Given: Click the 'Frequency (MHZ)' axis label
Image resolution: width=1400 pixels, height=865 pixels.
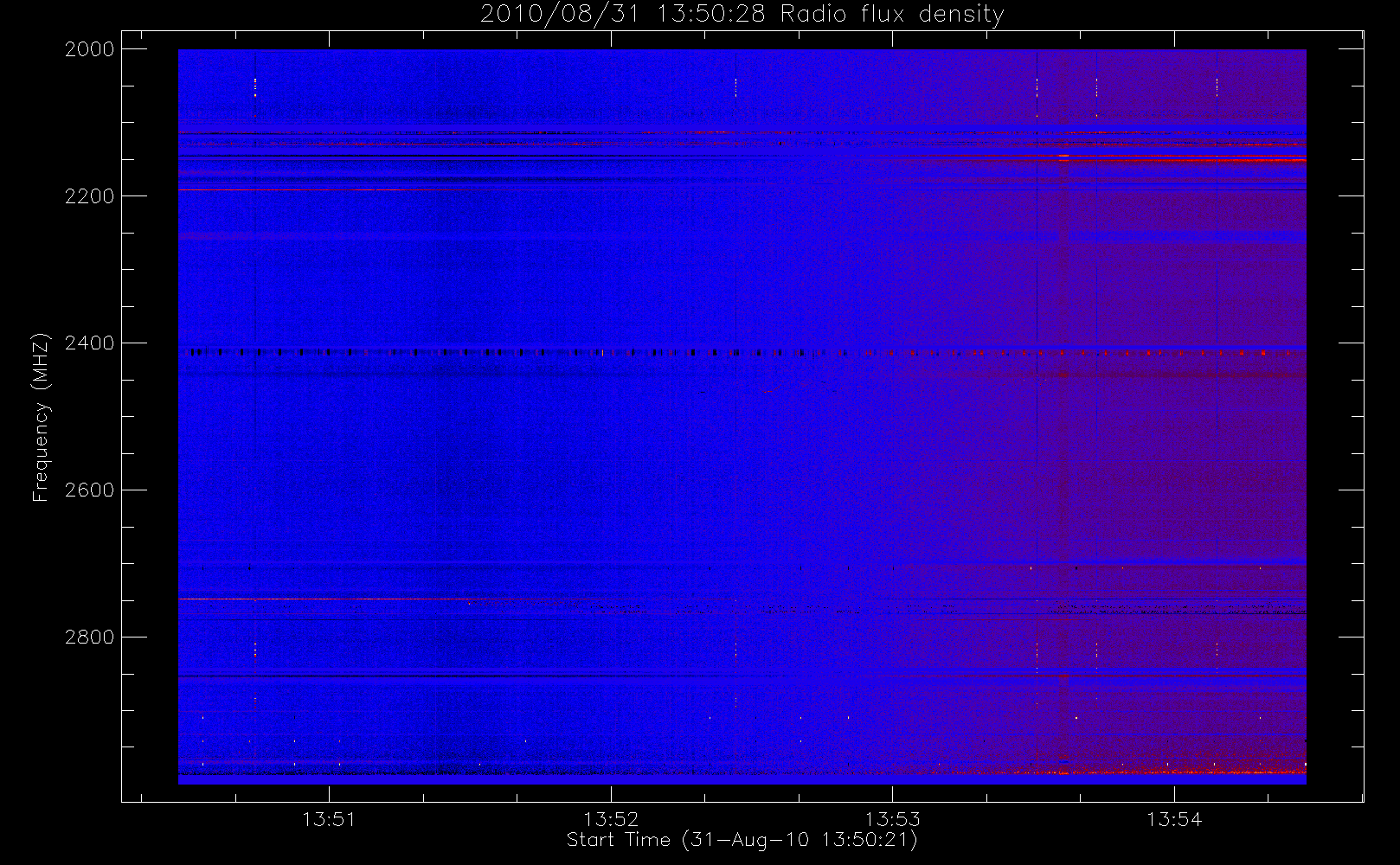Looking at the screenshot, I should (x=41, y=417).
